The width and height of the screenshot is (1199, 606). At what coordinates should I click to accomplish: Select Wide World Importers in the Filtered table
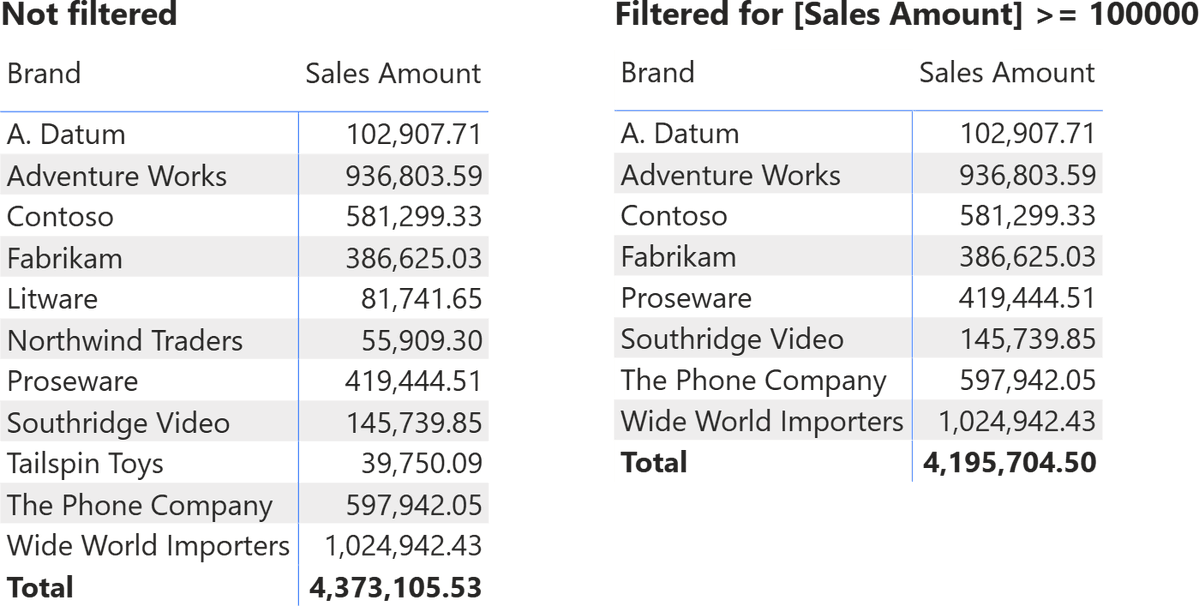(762, 422)
